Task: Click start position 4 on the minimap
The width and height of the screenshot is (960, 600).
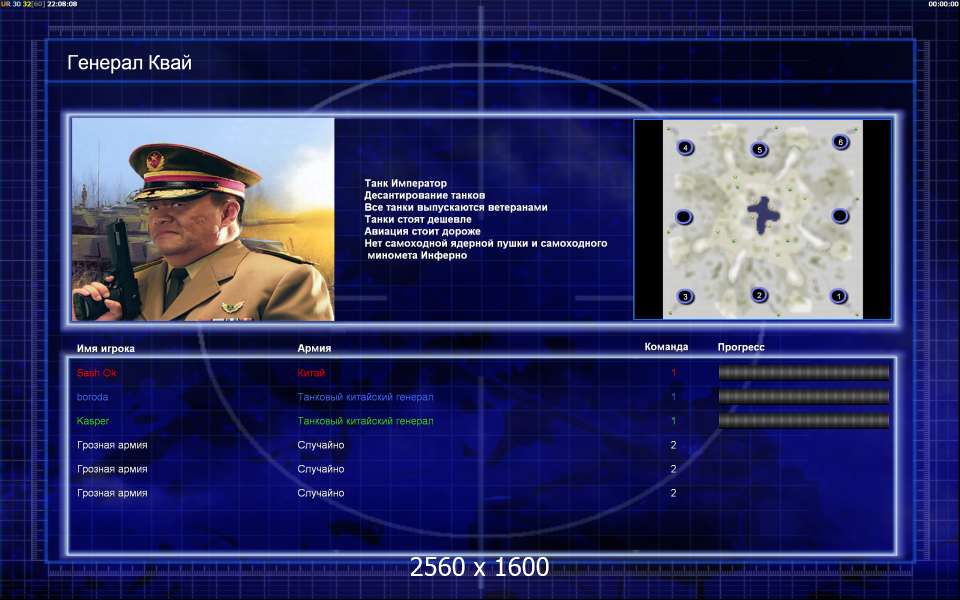Action: click(685, 148)
